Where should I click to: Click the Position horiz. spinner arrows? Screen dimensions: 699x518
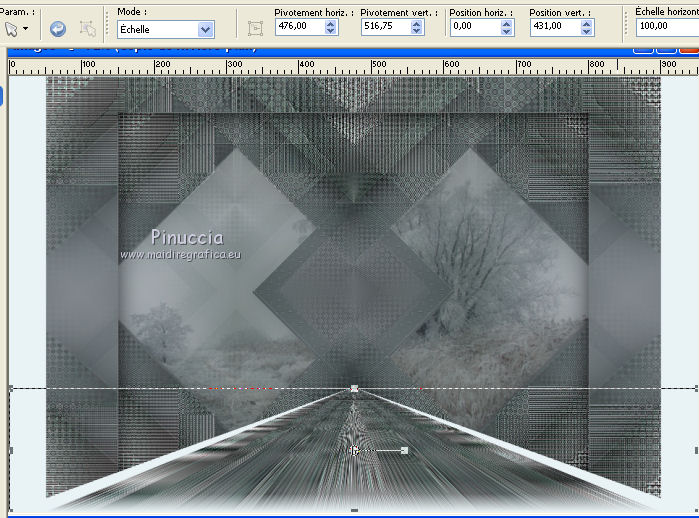pos(506,28)
